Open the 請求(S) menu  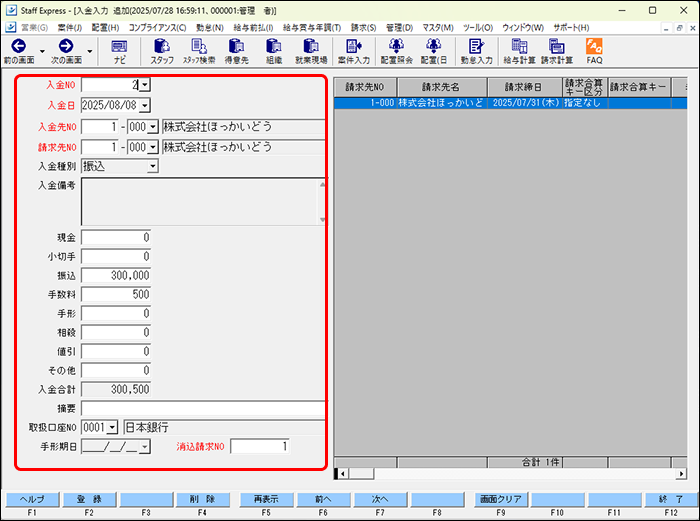coord(363,28)
